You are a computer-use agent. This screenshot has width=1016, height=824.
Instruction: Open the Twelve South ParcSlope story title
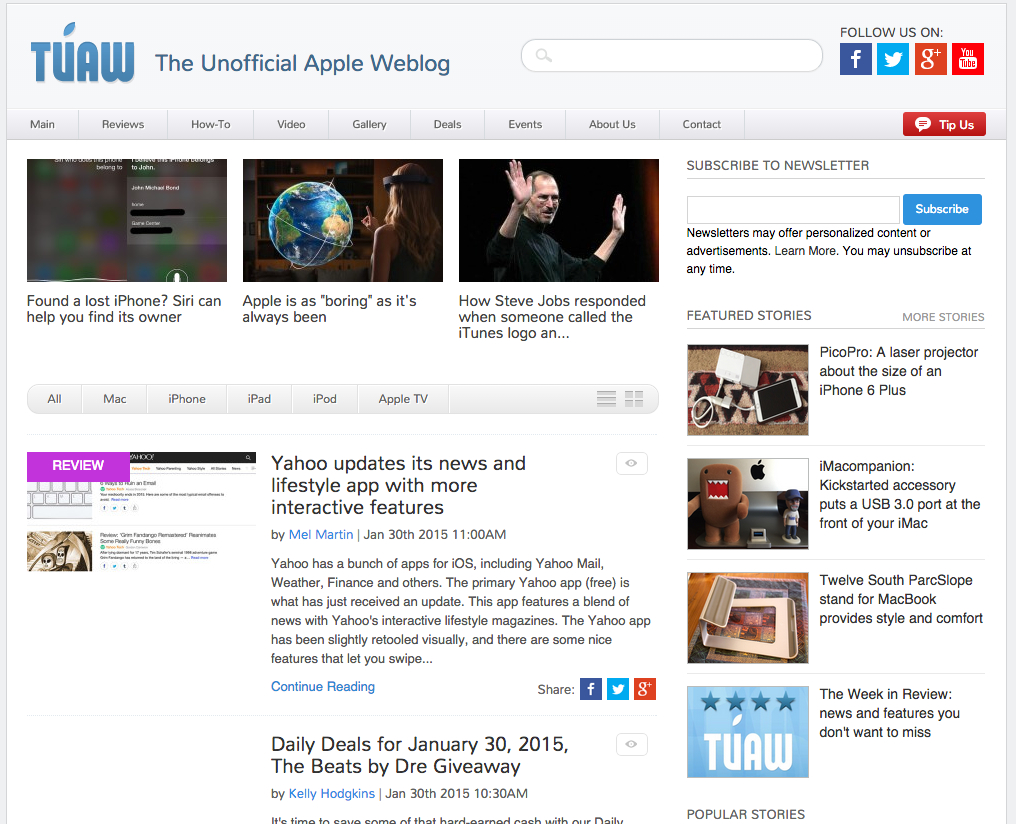point(901,599)
